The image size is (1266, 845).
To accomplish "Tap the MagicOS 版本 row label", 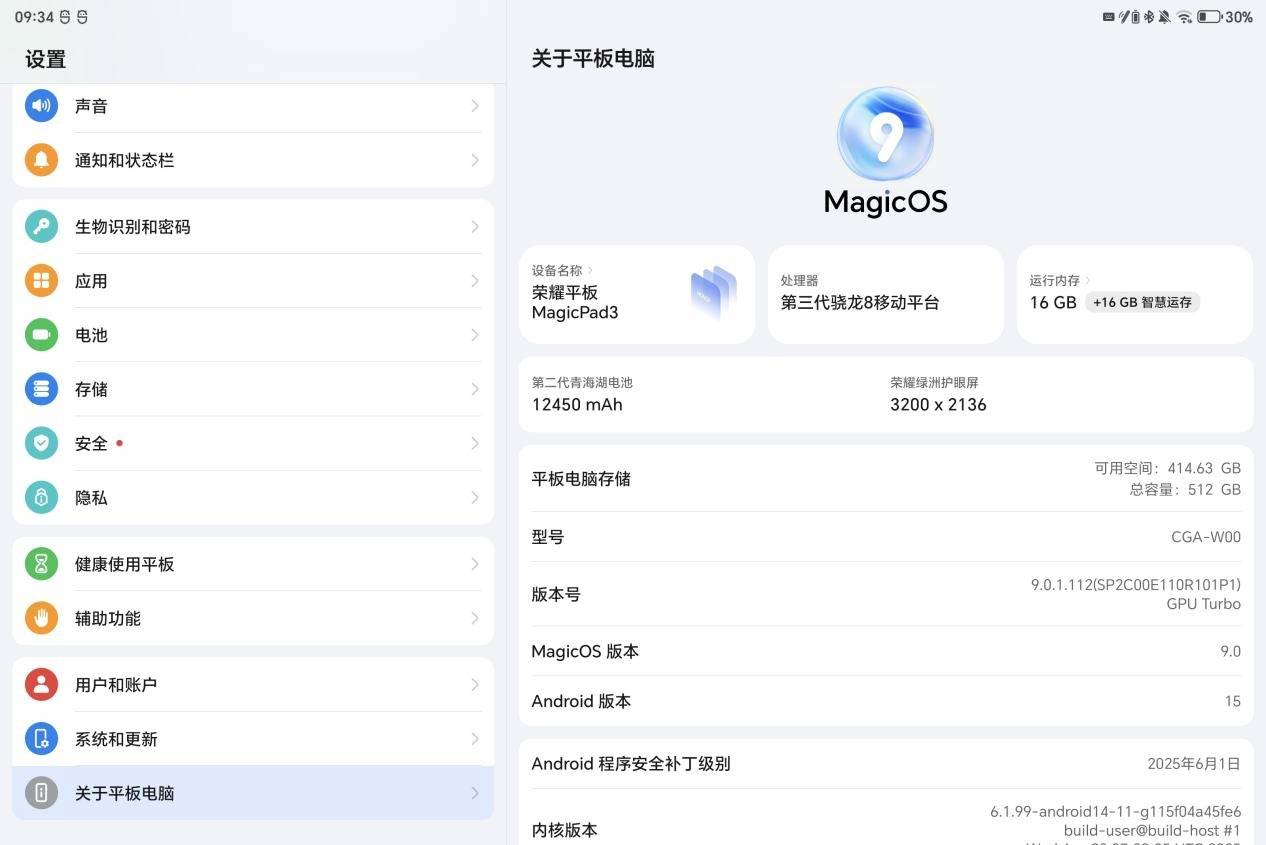I will 585,651.
